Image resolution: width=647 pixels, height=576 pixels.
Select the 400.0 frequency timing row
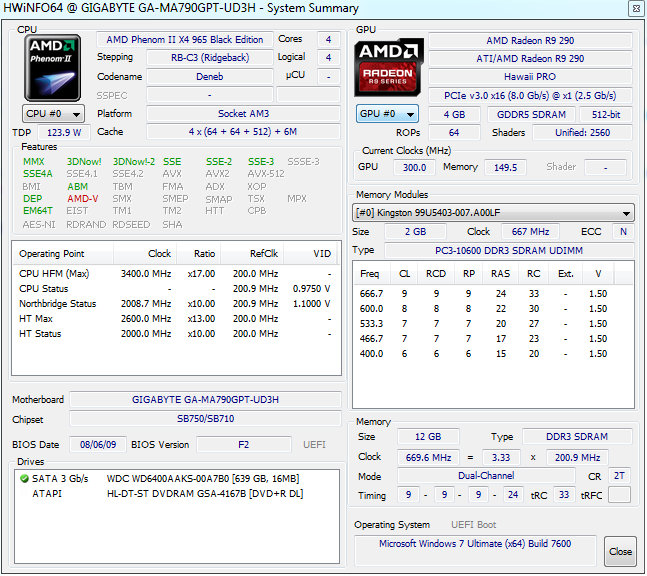click(x=491, y=354)
